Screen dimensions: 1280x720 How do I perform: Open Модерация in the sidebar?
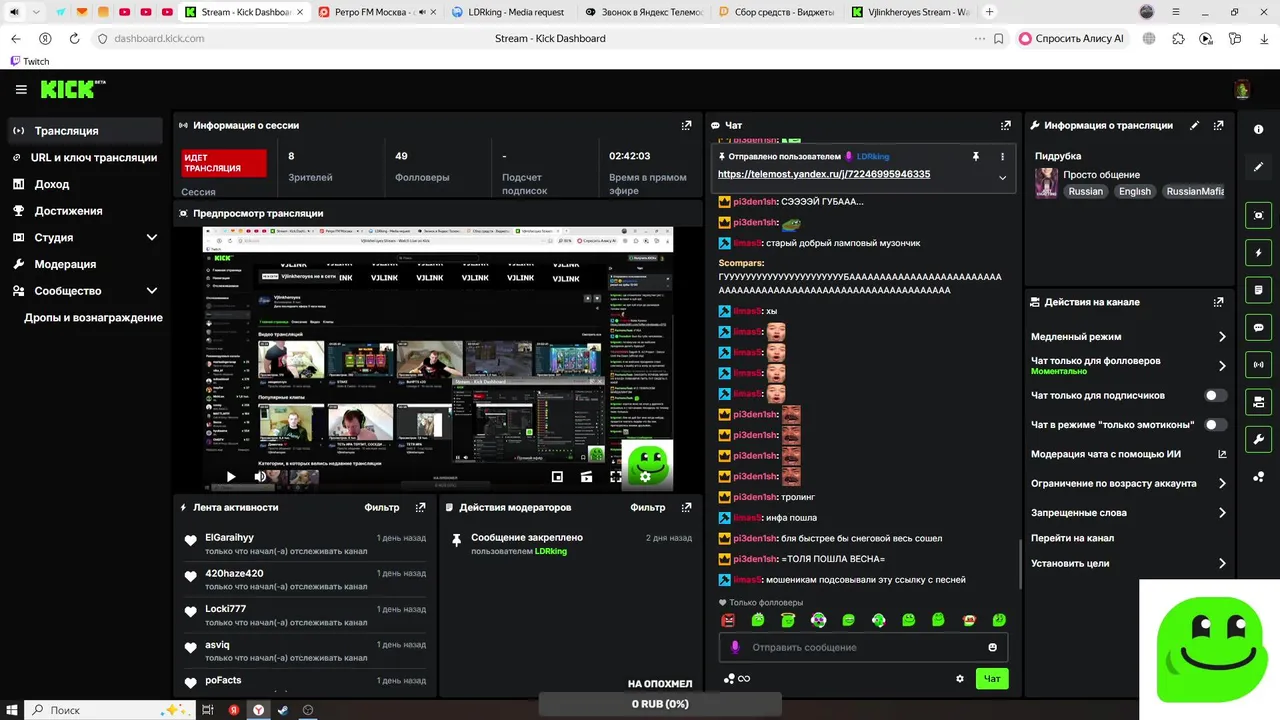click(x=86, y=264)
